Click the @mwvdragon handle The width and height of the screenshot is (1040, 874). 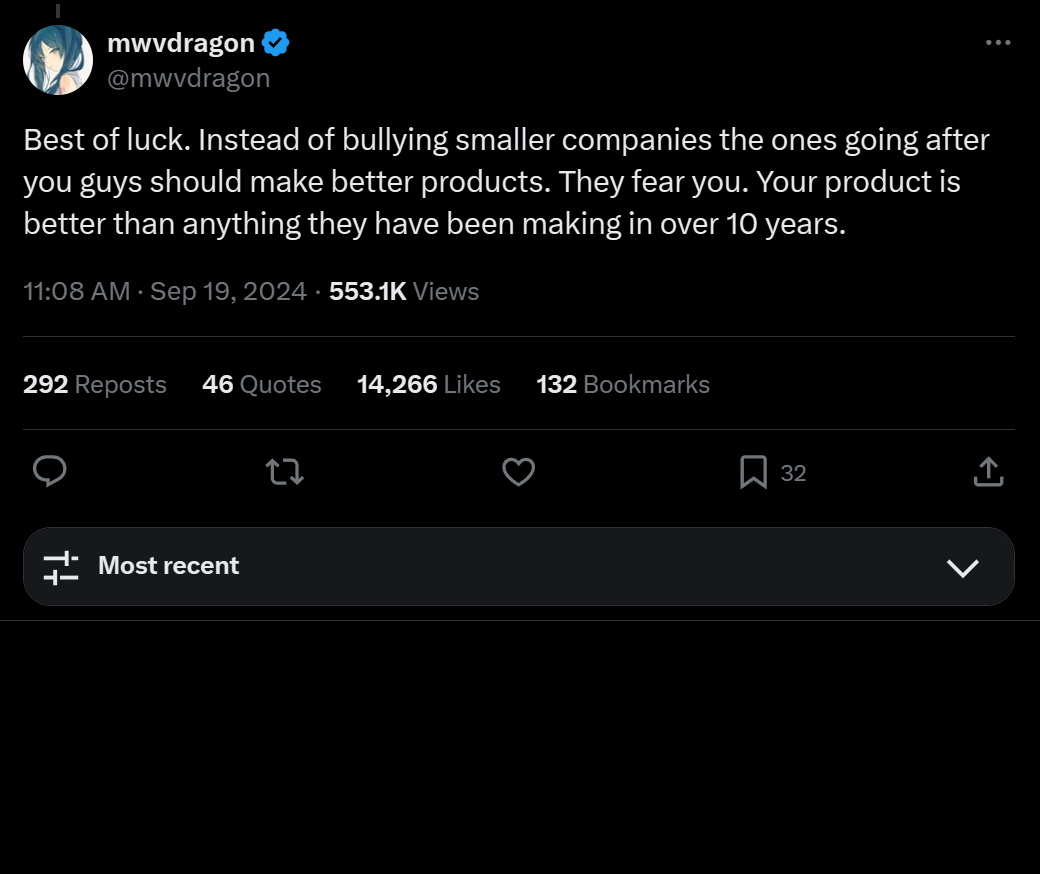189,78
